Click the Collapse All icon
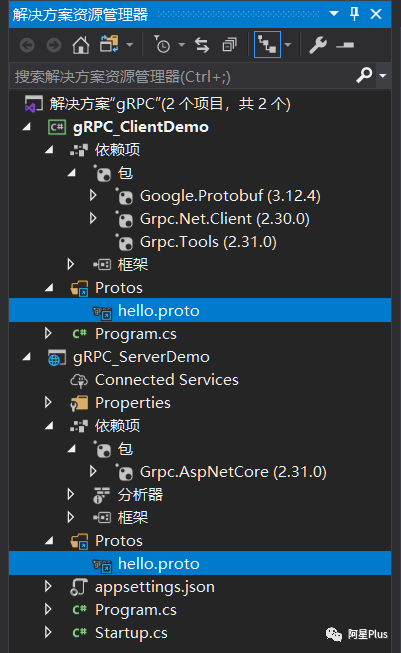401x653 pixels. [229, 45]
